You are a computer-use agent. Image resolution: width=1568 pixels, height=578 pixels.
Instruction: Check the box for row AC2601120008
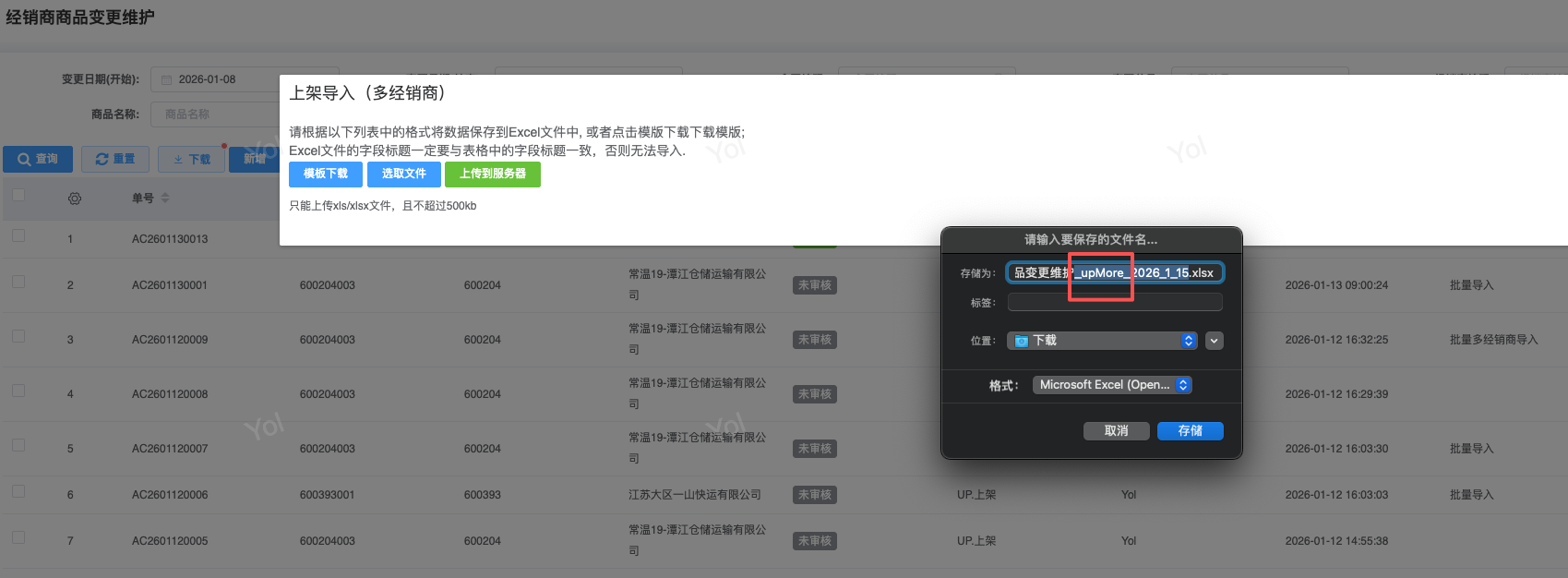(18, 391)
